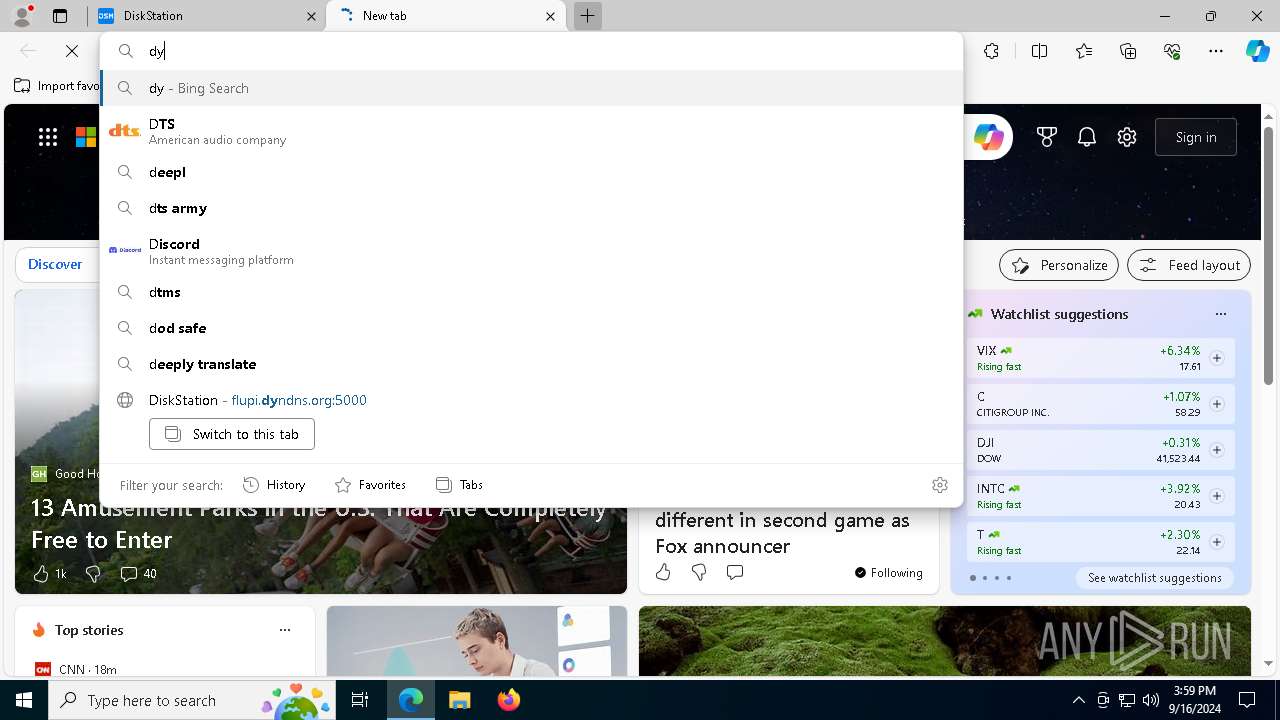Open the Feed layout options
The image size is (1280, 720).
[x=1189, y=265]
